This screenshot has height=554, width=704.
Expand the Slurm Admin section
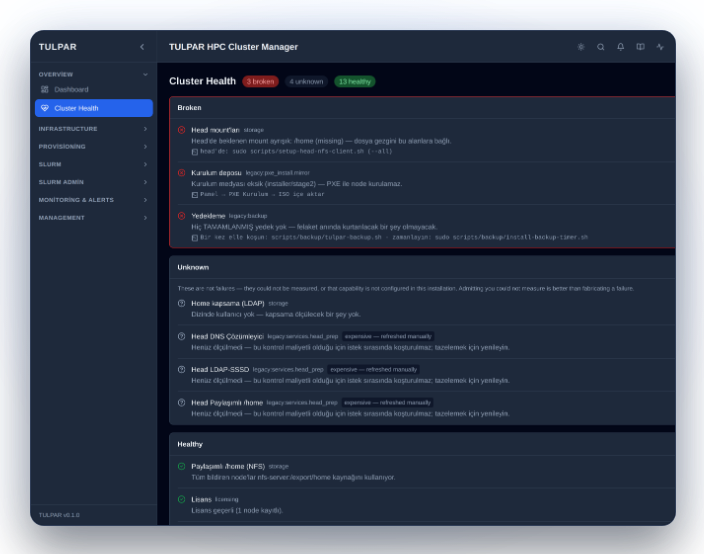pos(93,182)
